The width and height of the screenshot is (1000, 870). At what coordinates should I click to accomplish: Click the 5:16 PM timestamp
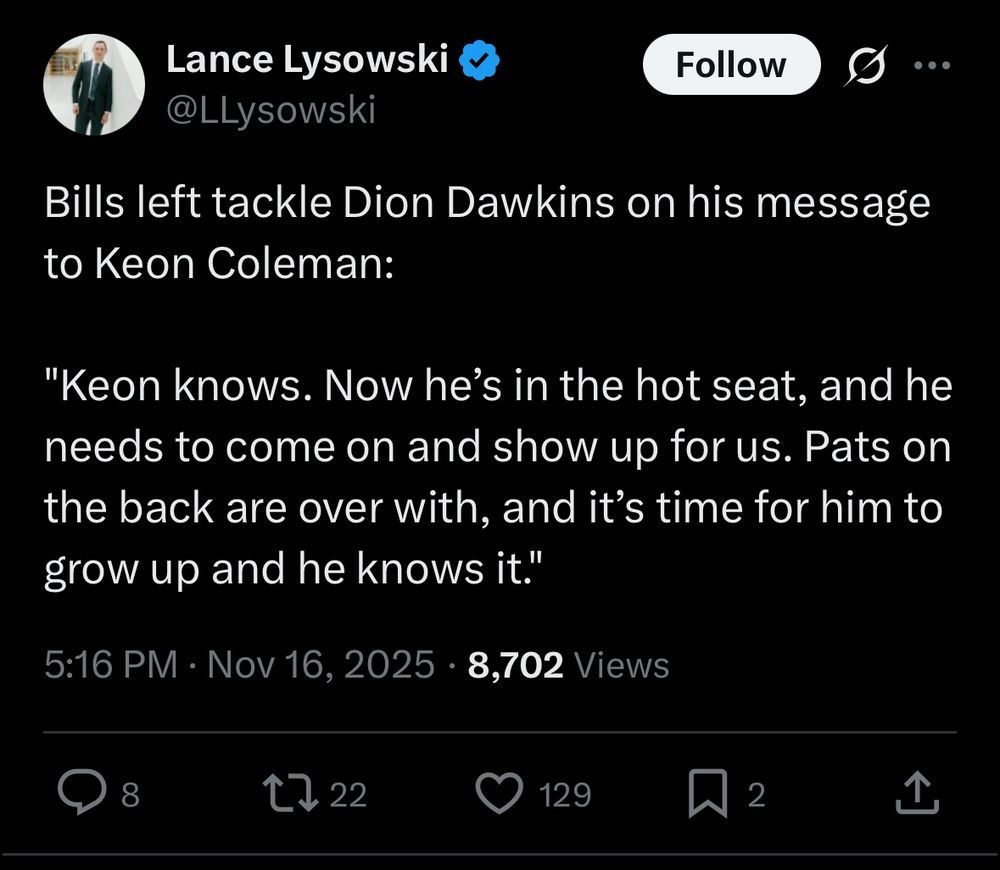(110, 664)
